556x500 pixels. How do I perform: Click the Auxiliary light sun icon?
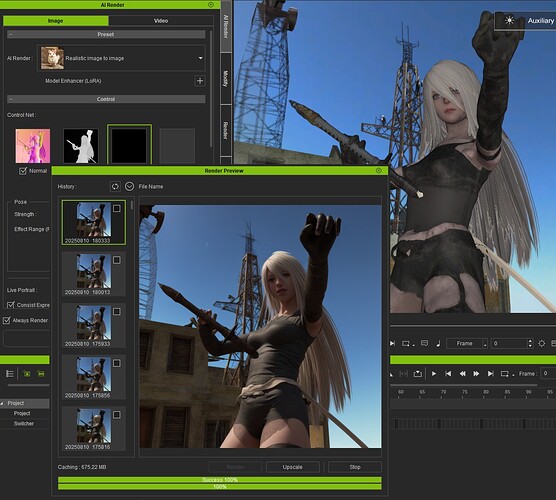pyautogui.click(x=509, y=20)
